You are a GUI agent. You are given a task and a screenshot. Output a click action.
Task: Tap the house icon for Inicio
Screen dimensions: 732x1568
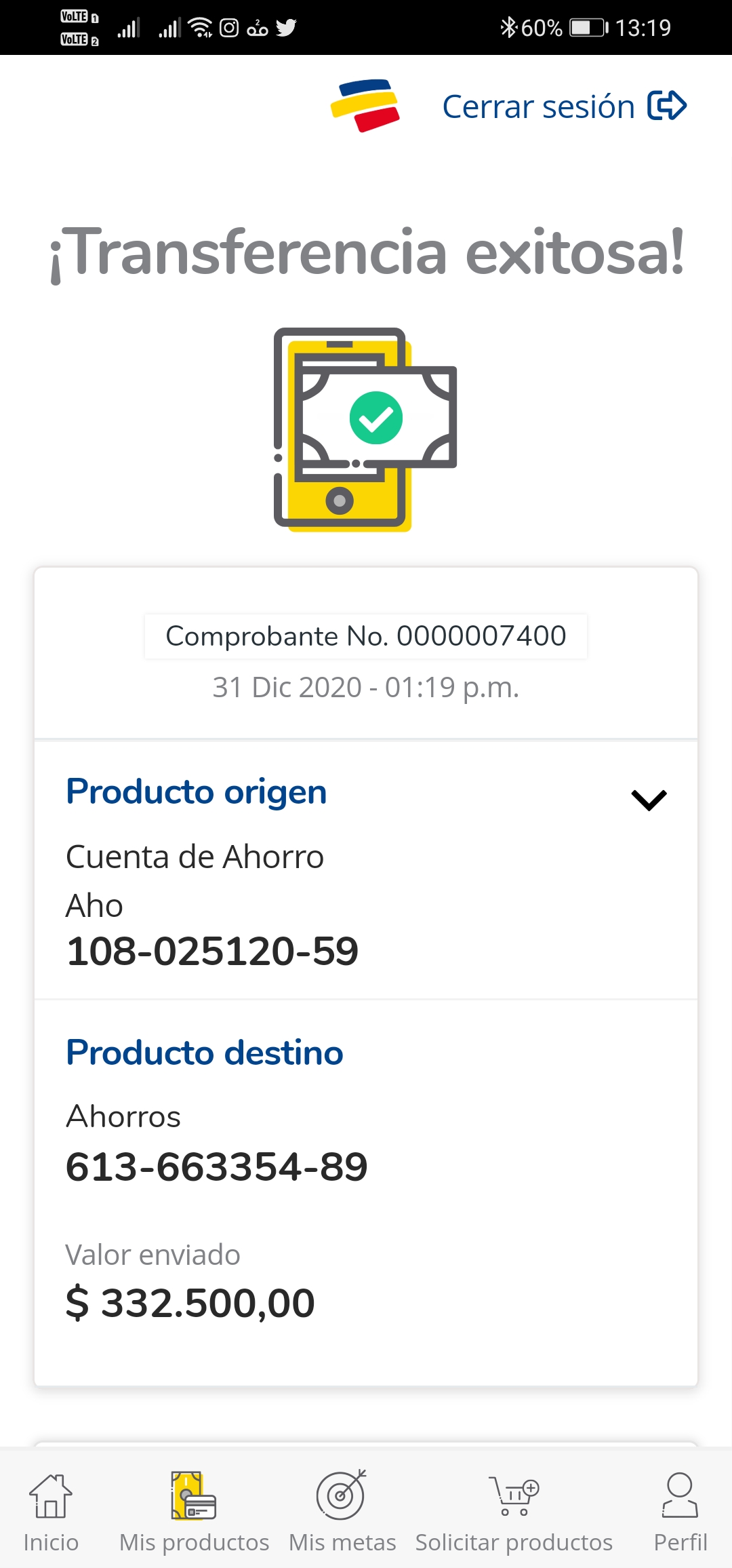pos(51,1495)
